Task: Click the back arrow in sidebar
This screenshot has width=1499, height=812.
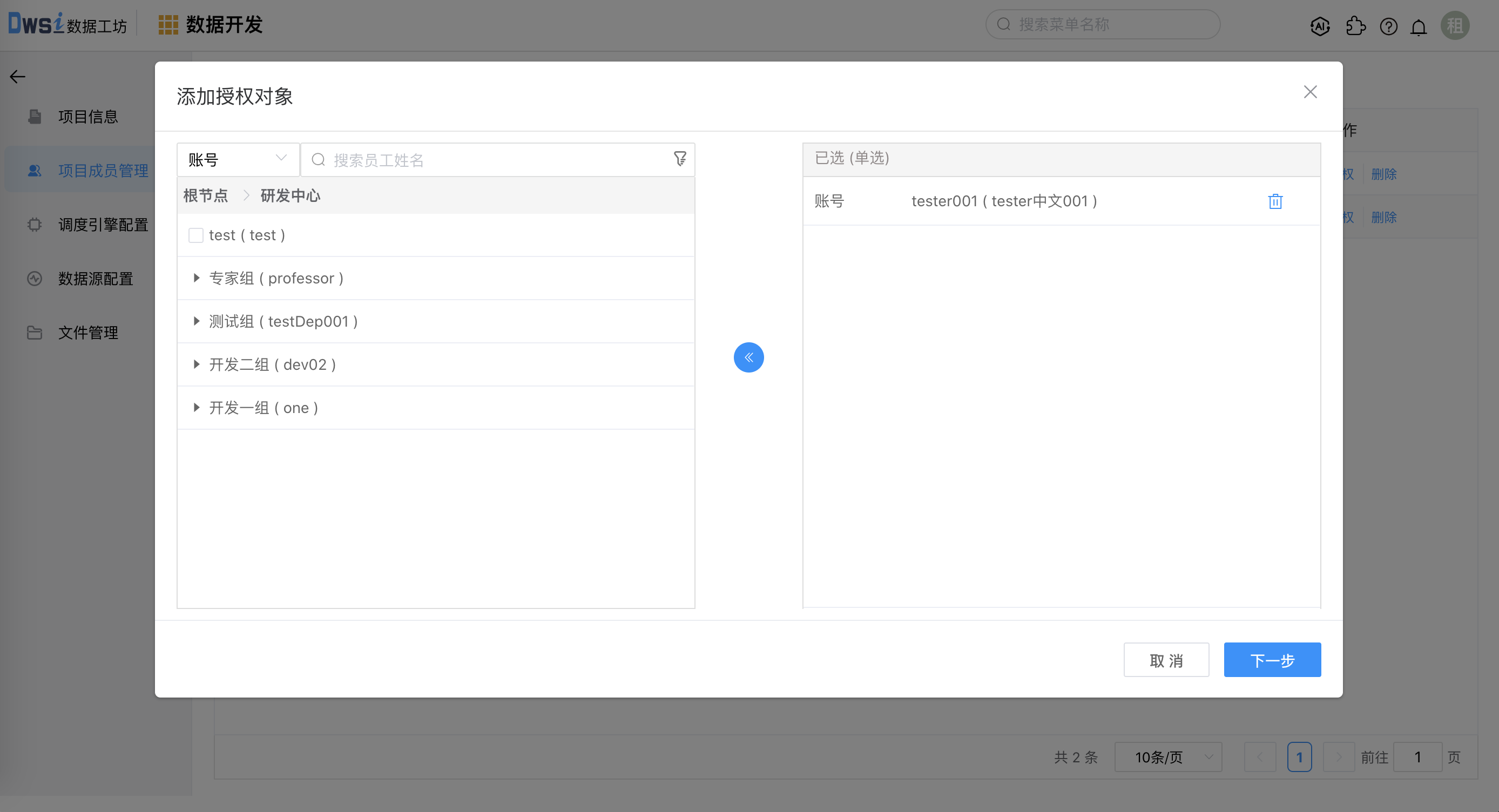Action: click(x=17, y=77)
